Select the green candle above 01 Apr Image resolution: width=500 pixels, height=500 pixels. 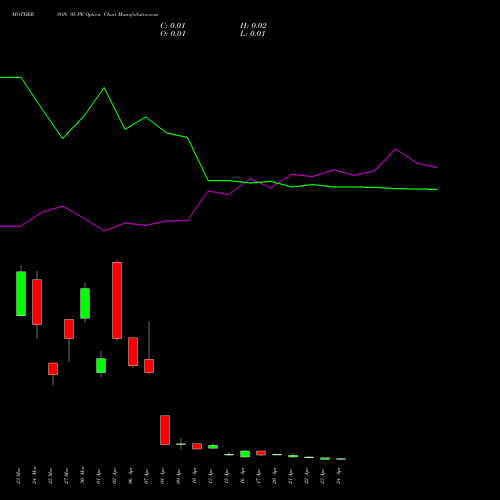pos(101,365)
